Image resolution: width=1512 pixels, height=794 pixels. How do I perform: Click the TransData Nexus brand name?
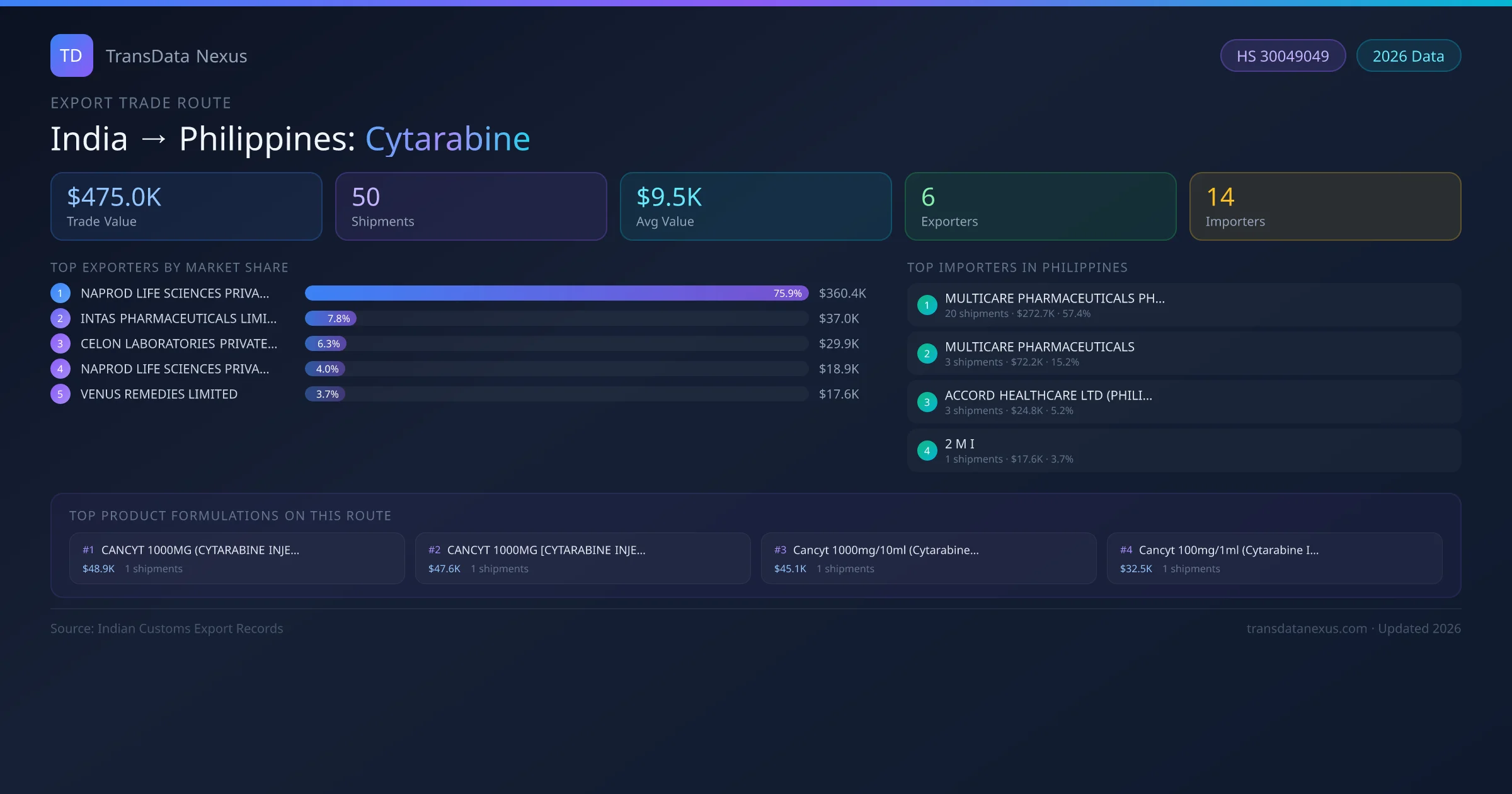176,56
